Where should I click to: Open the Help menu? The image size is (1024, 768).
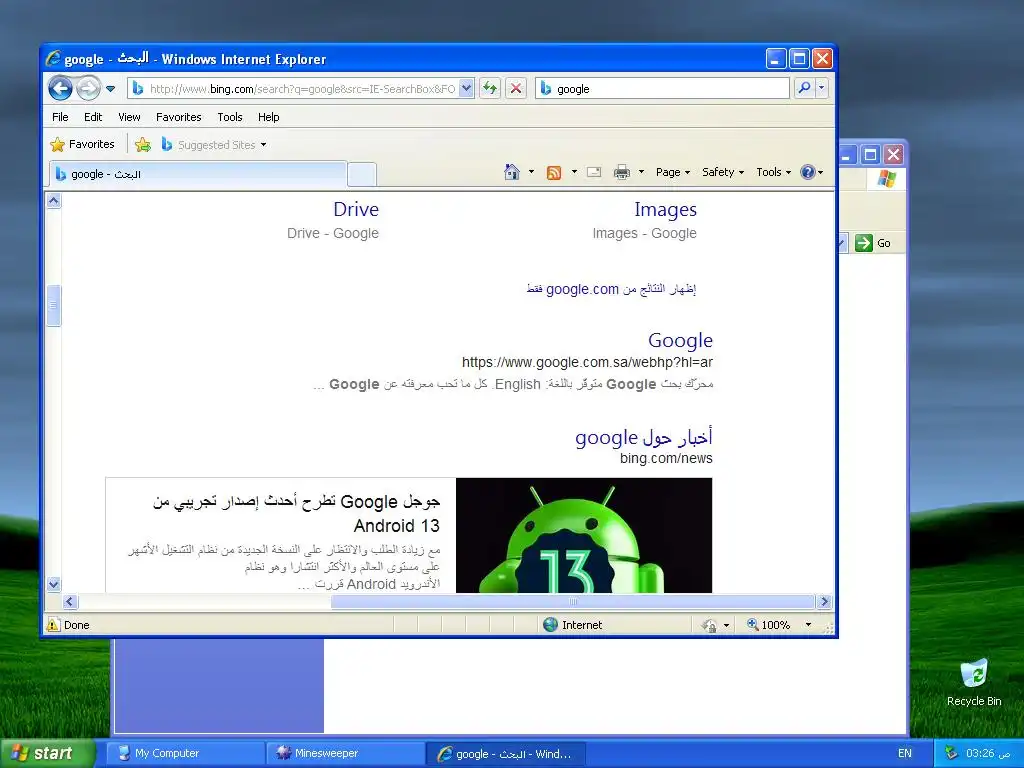point(268,117)
